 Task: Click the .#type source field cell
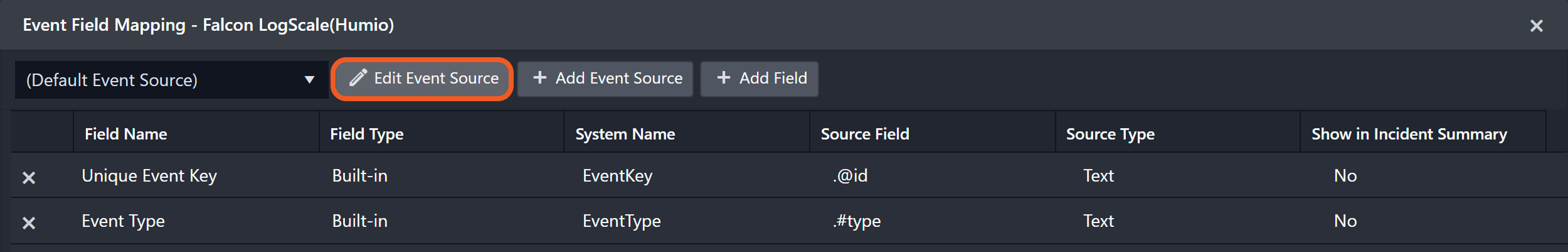click(857, 221)
